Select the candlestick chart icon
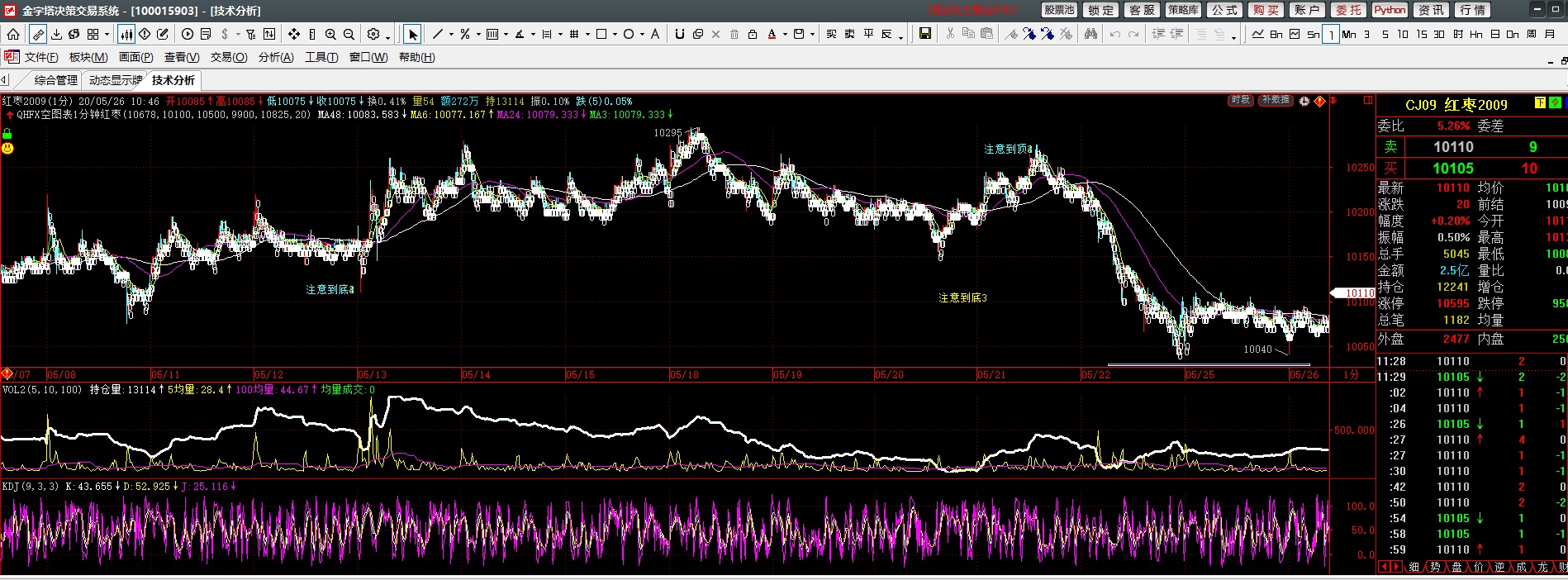This screenshot has height=580, width=1568. (126, 34)
